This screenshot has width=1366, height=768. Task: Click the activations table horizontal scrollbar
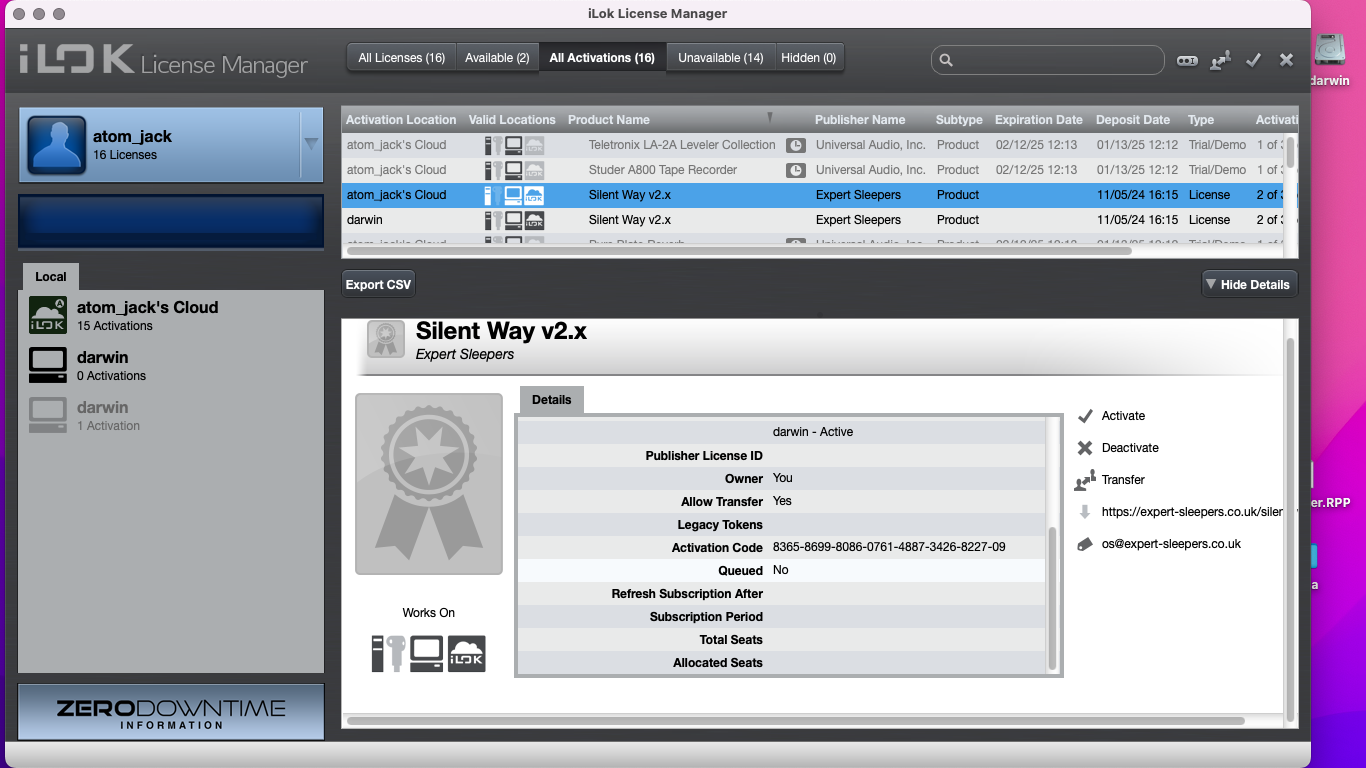(739, 250)
